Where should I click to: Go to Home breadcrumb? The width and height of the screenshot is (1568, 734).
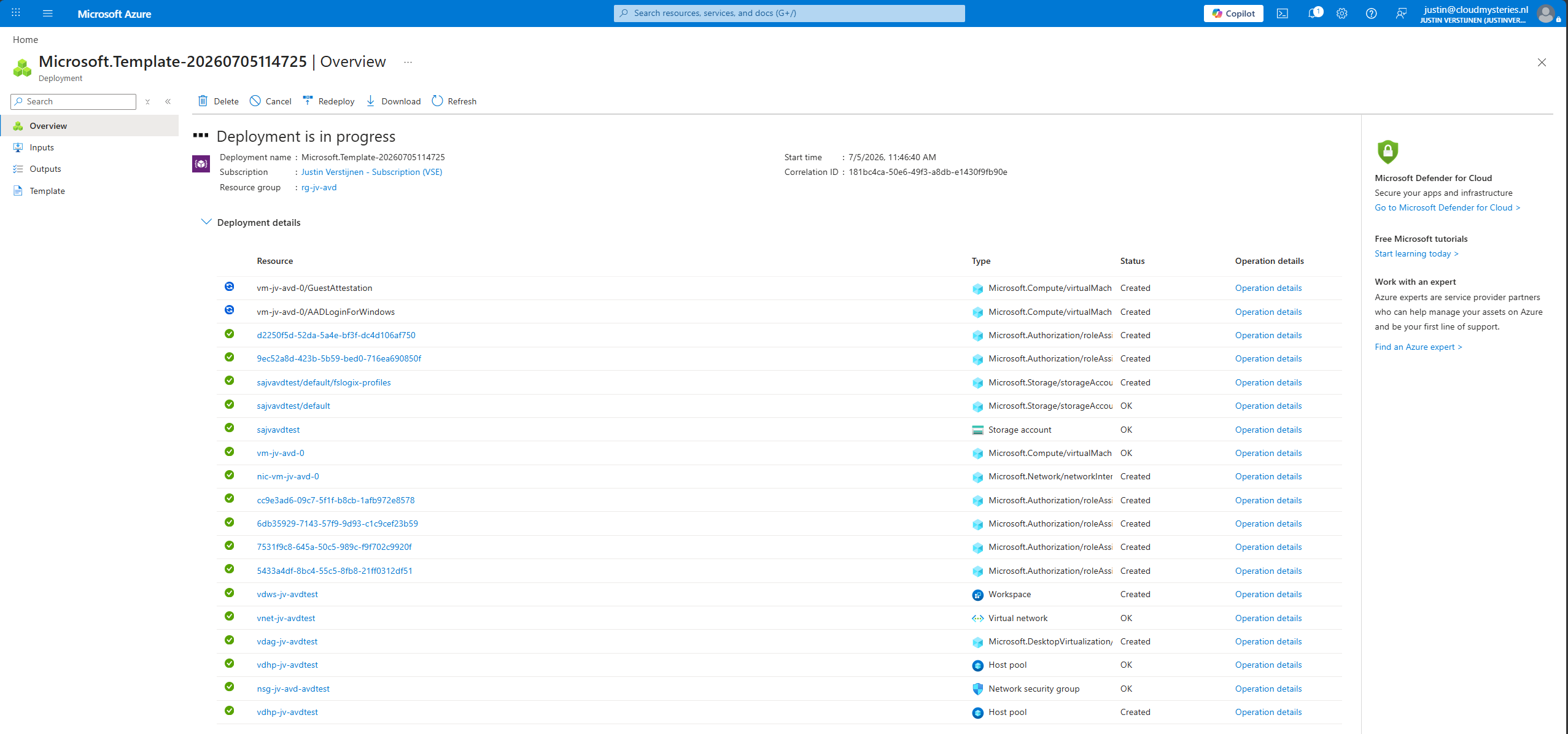(x=25, y=39)
